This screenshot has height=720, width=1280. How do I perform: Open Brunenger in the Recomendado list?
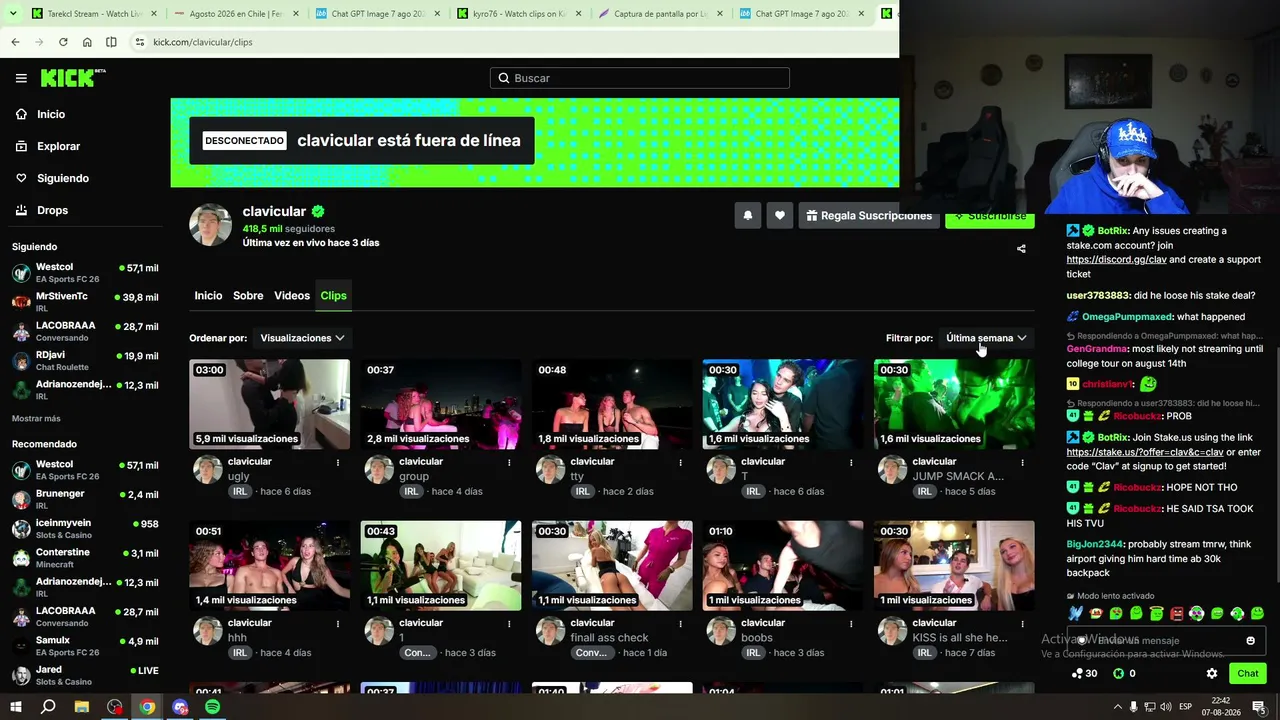point(85,499)
